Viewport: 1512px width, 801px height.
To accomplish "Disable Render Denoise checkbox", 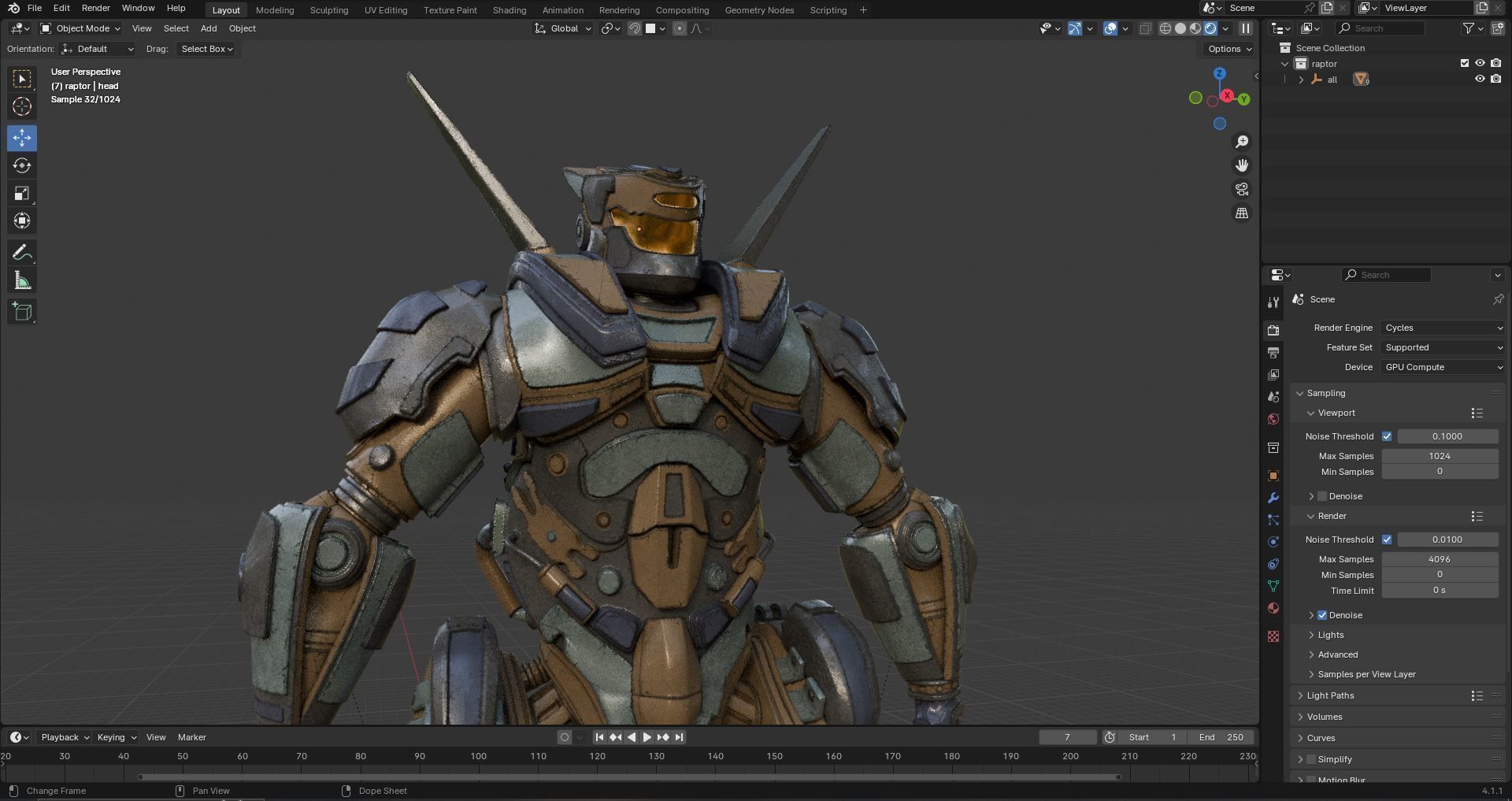I will pyautogui.click(x=1322, y=615).
